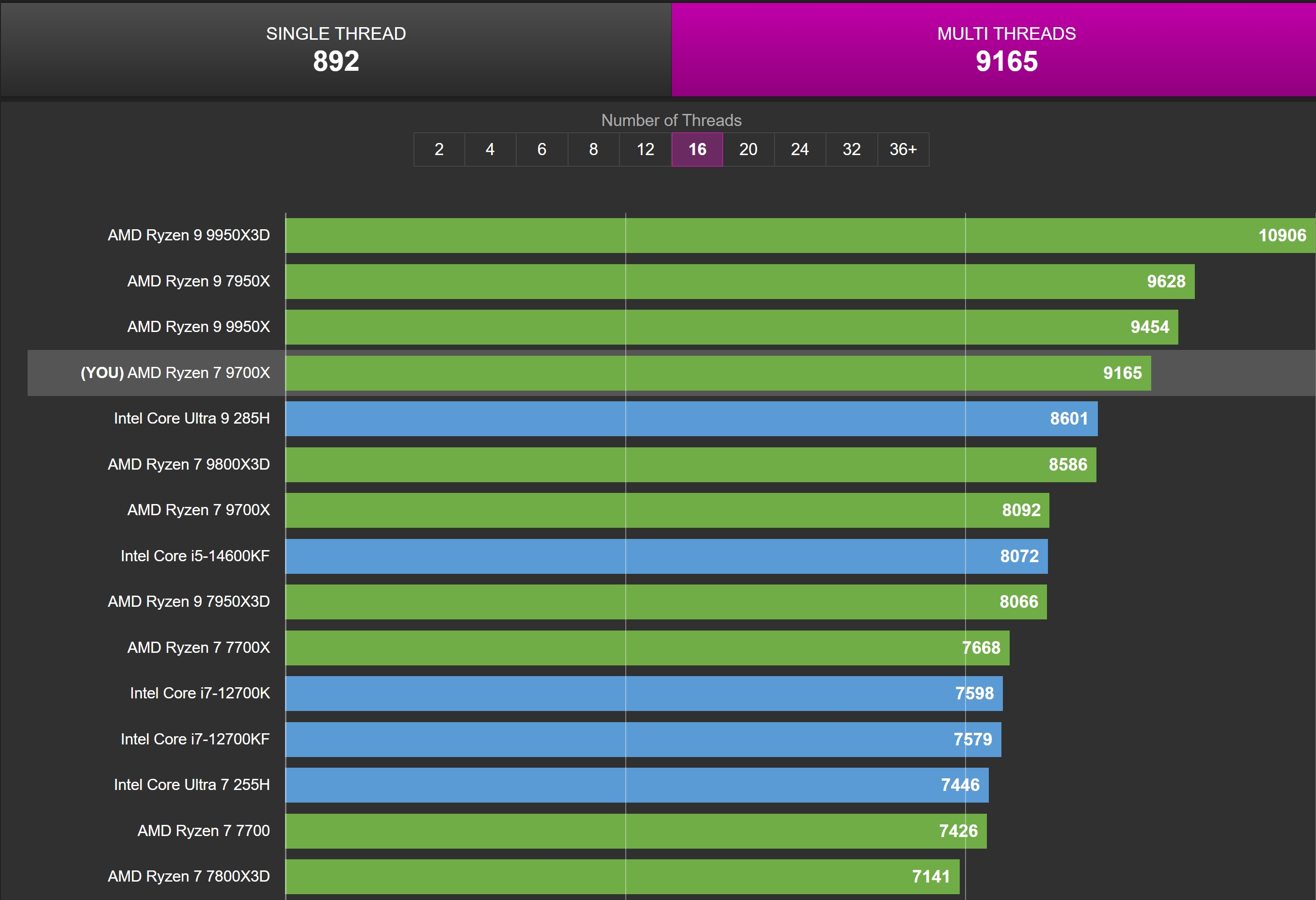The image size is (1316, 900).
Task: Click the AMD Ryzen 9 9950X3D label
Action: [x=189, y=236]
